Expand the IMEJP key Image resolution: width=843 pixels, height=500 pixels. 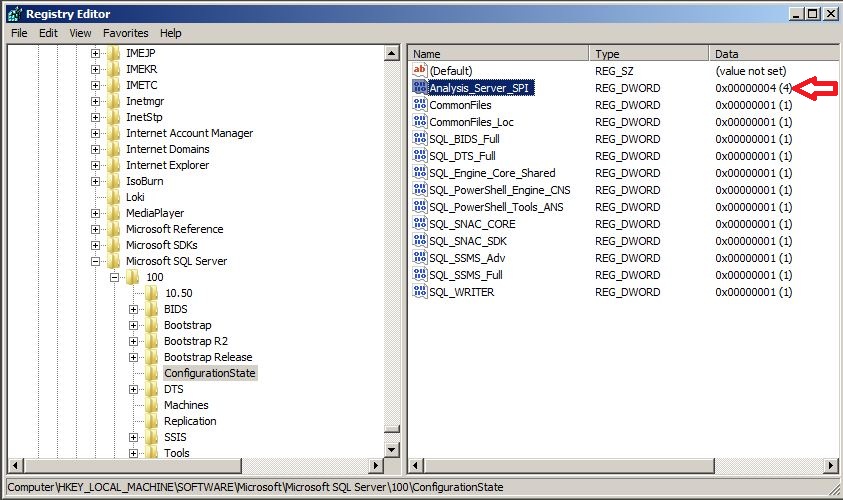tap(95, 53)
